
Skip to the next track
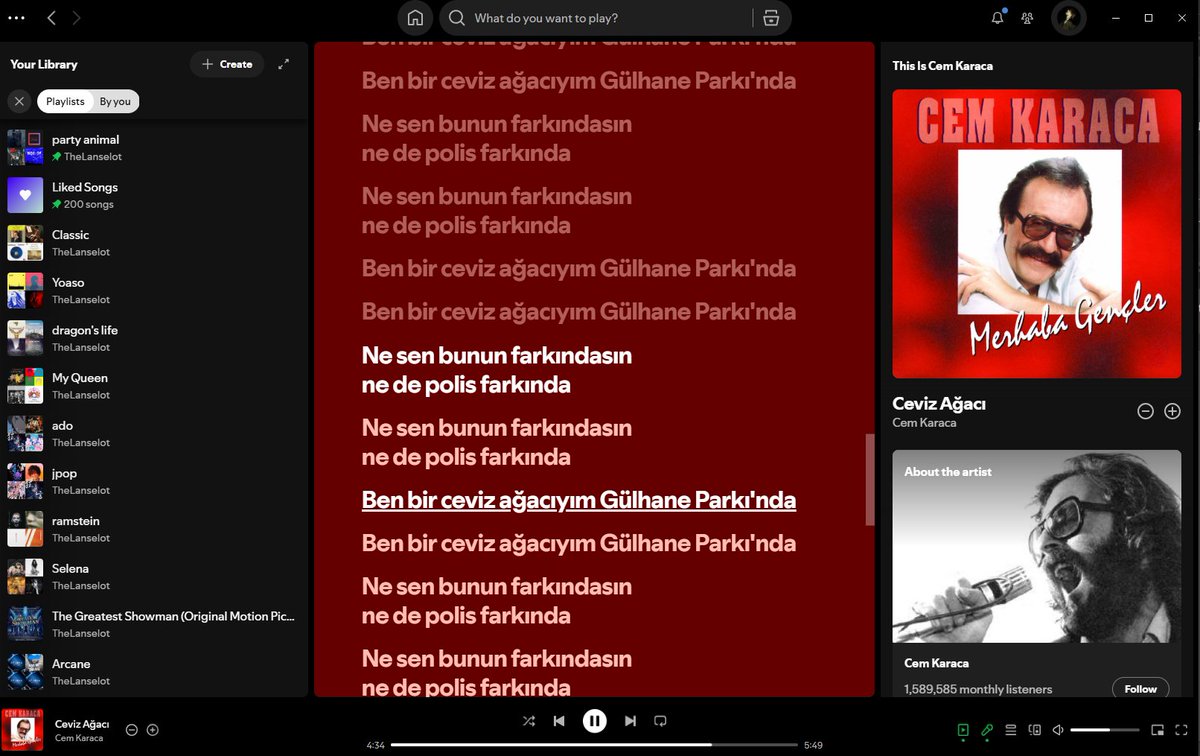[630, 720]
